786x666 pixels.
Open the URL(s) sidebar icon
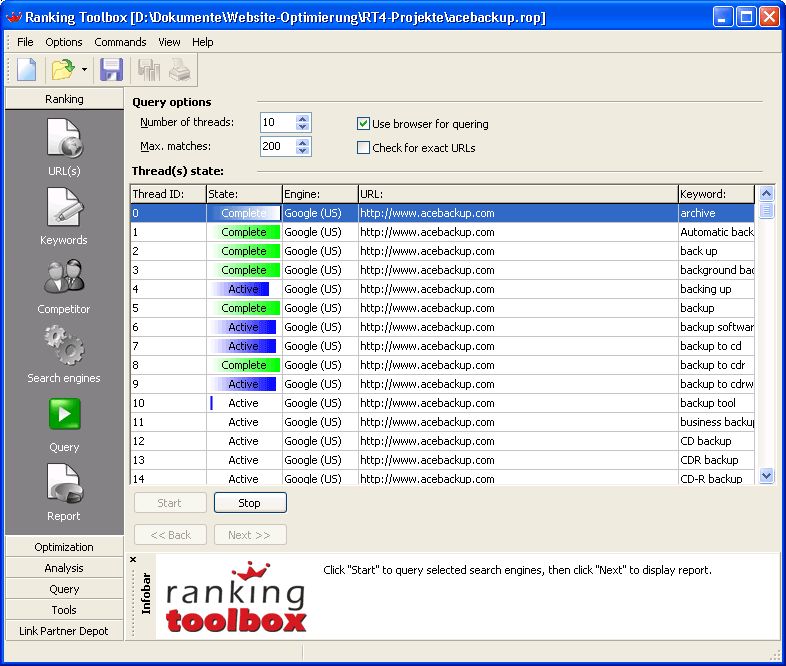pos(64,139)
